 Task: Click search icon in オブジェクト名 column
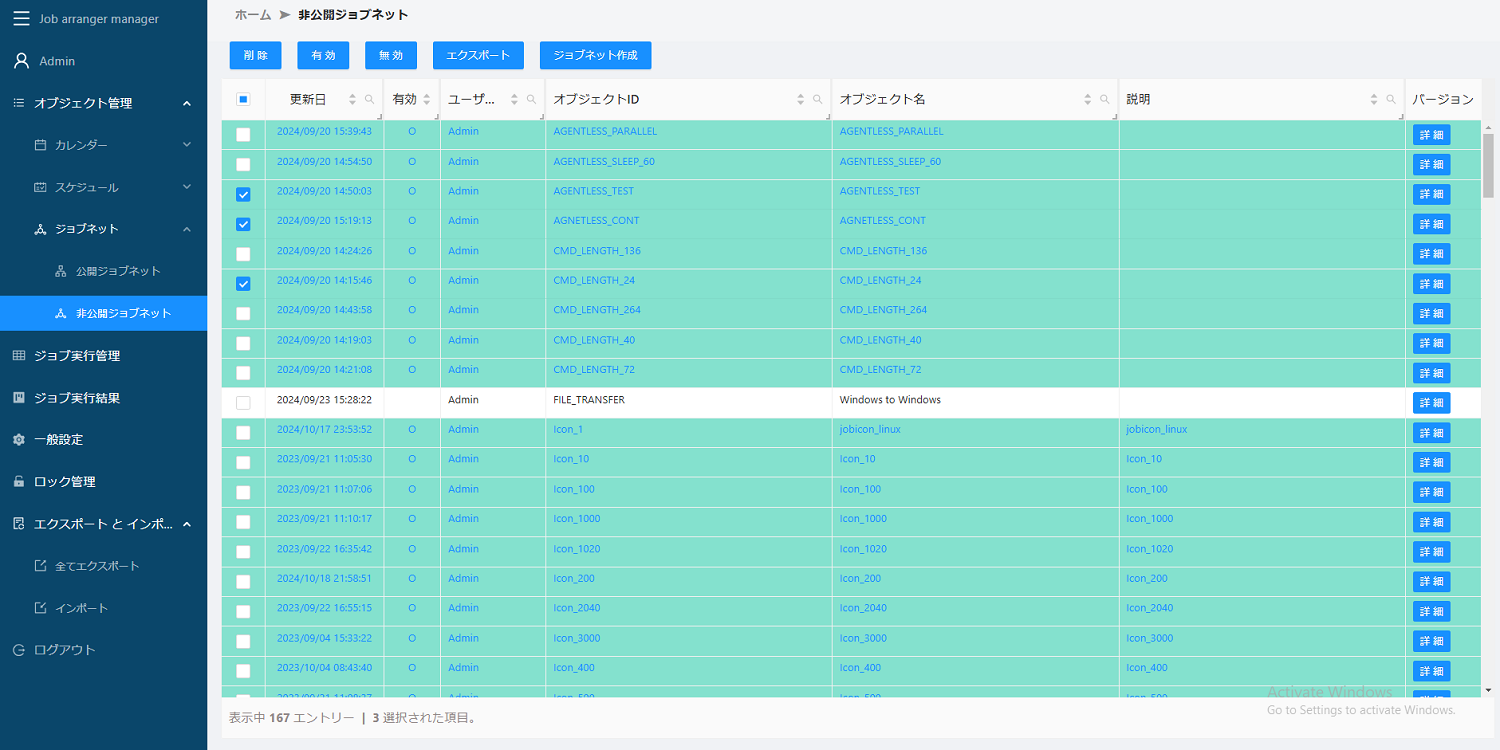(x=1105, y=100)
